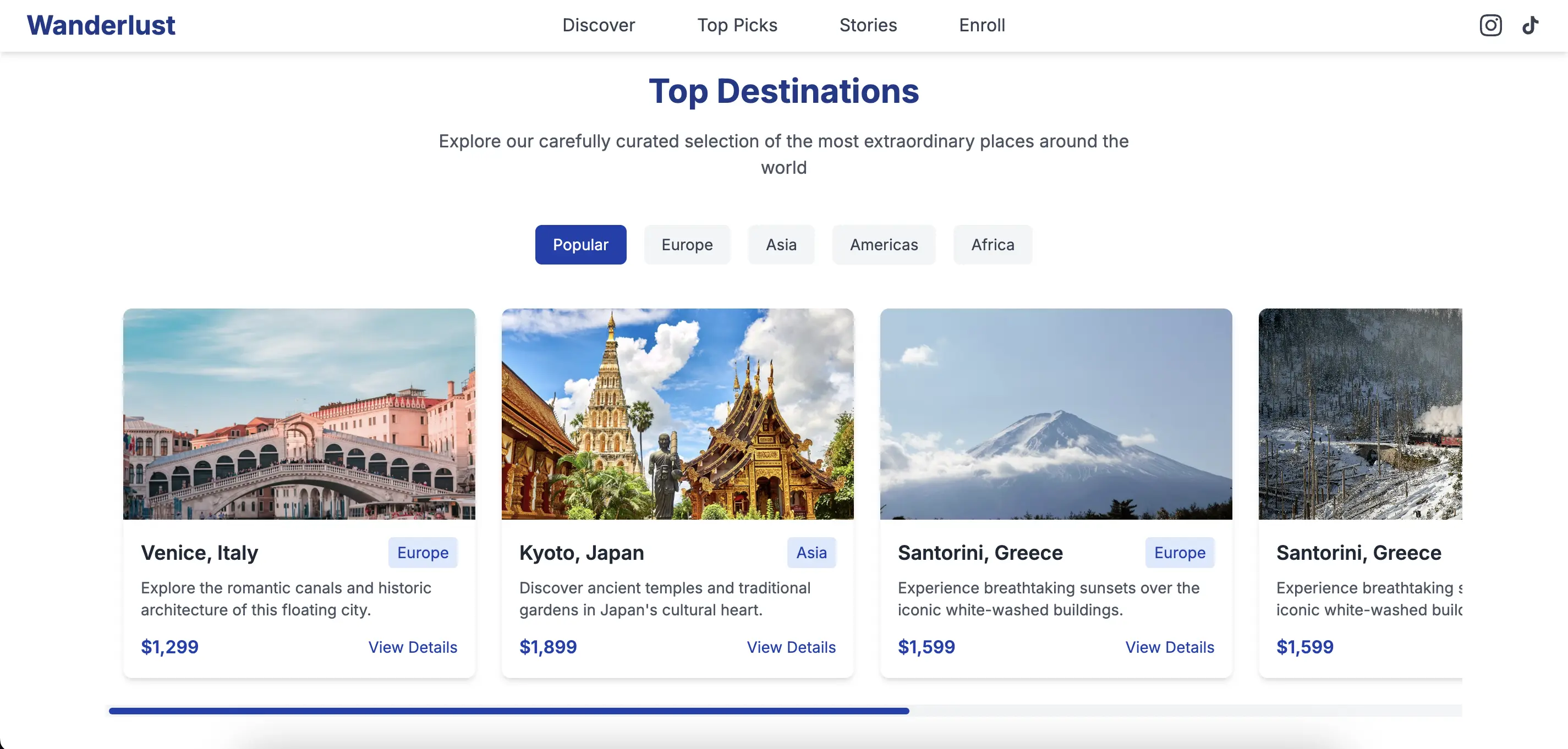Click the Kyoto, Japan title
The height and width of the screenshot is (749, 1568).
(582, 553)
